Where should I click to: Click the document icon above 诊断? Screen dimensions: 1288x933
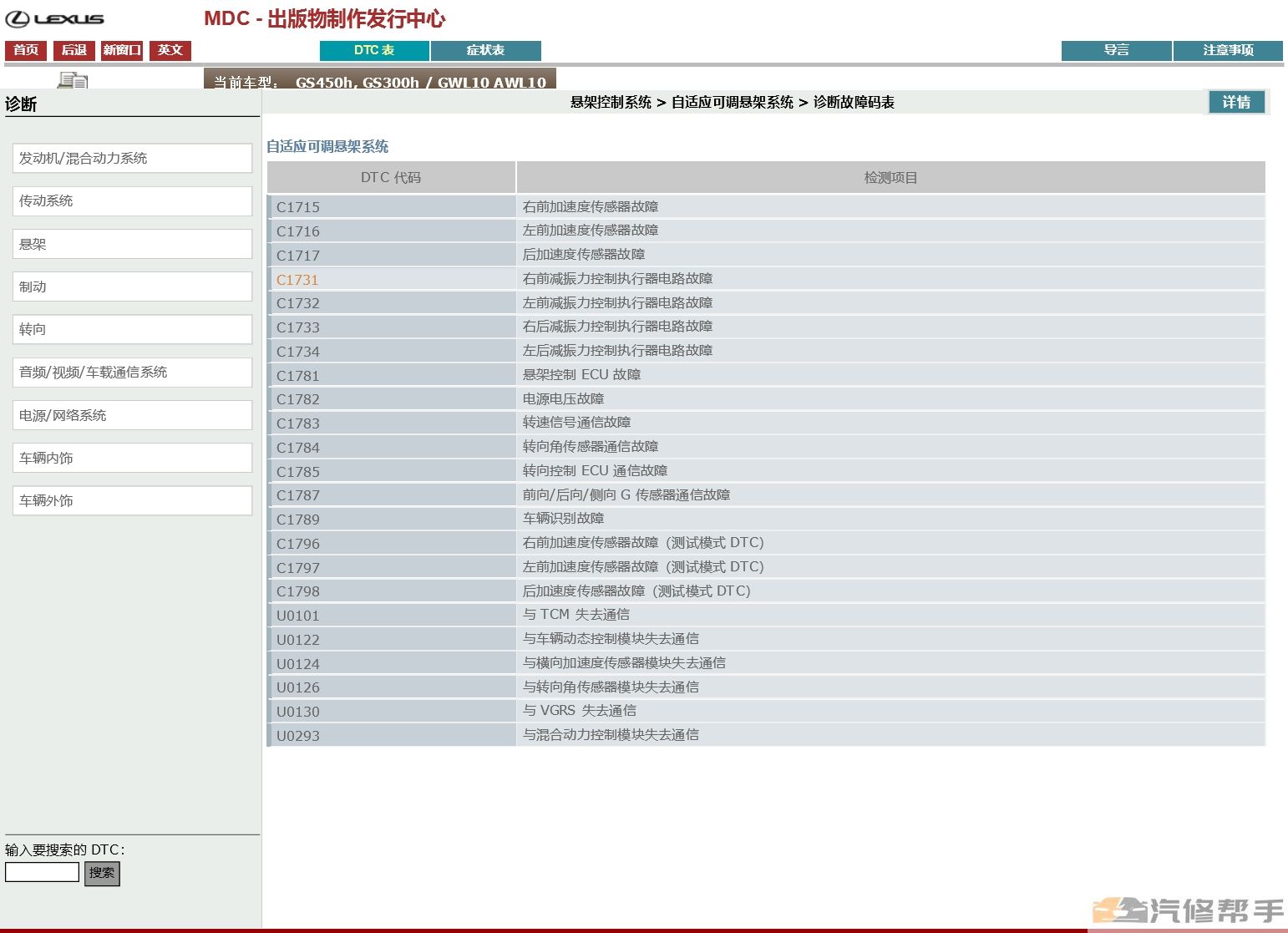pos(73,81)
